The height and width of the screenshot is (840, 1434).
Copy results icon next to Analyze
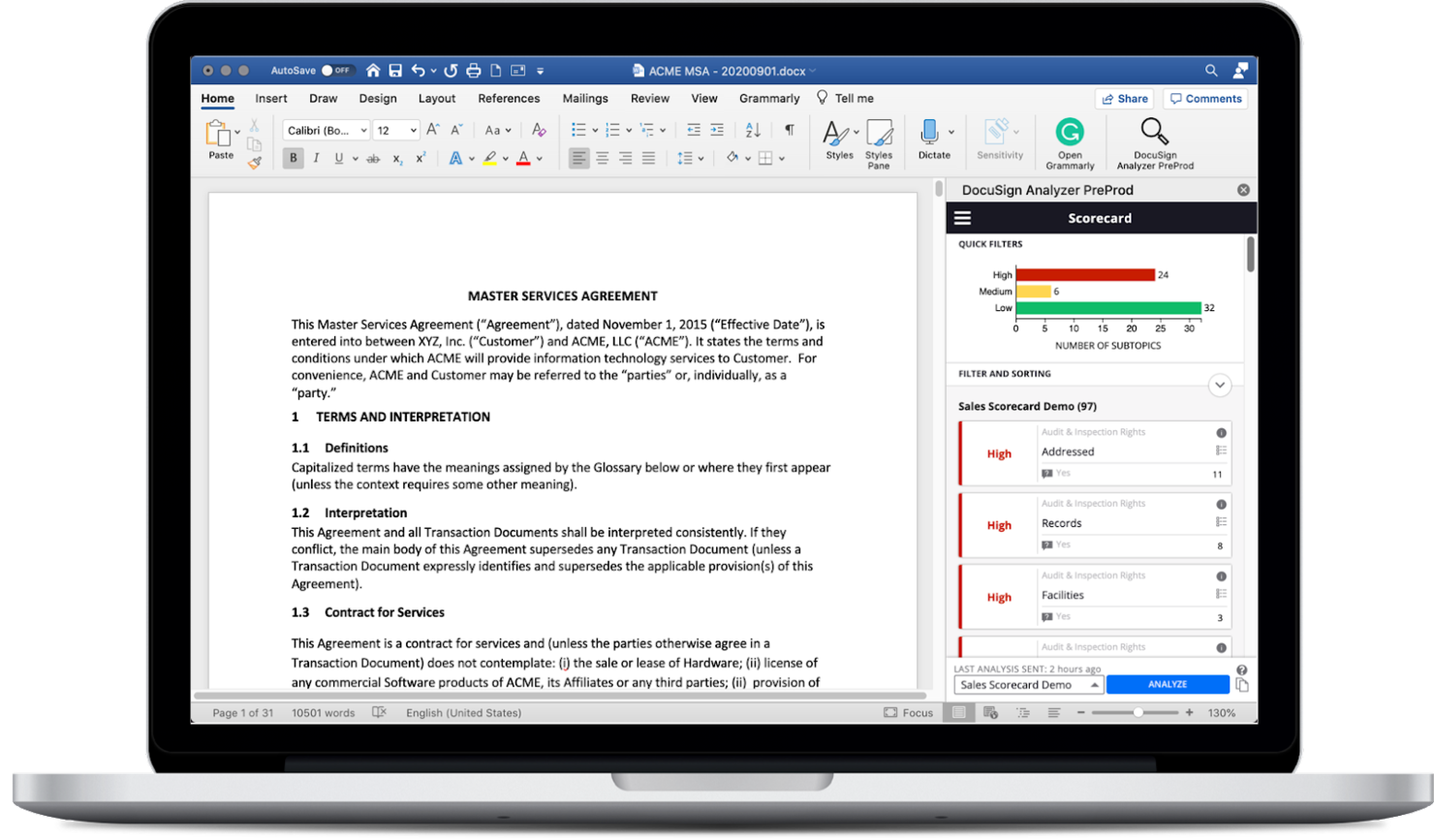1242,685
